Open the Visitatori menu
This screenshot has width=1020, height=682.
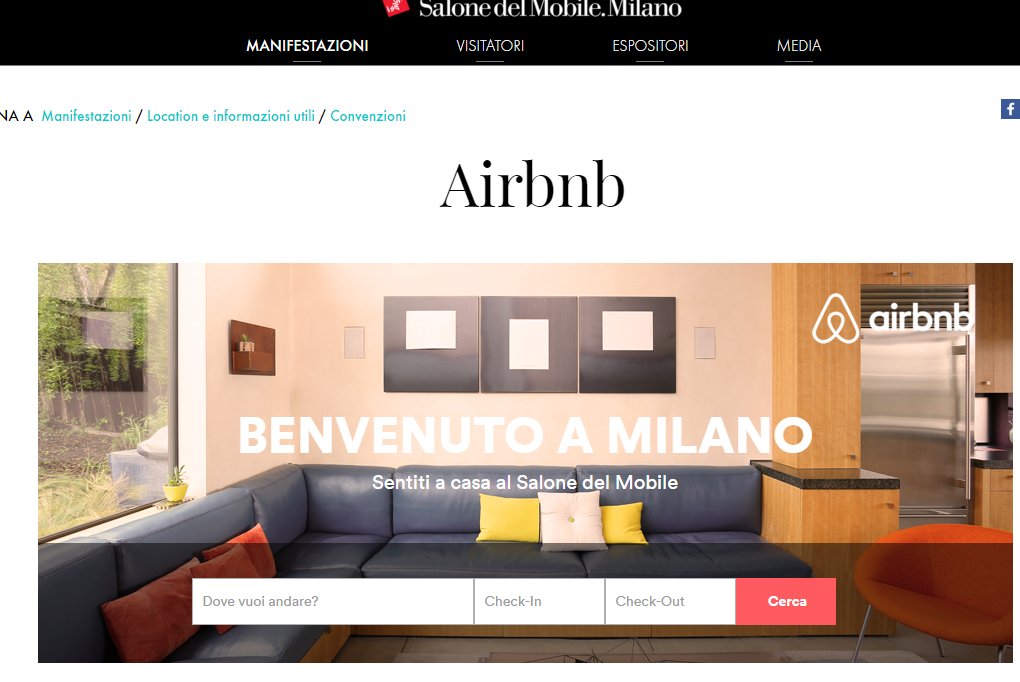pos(490,46)
